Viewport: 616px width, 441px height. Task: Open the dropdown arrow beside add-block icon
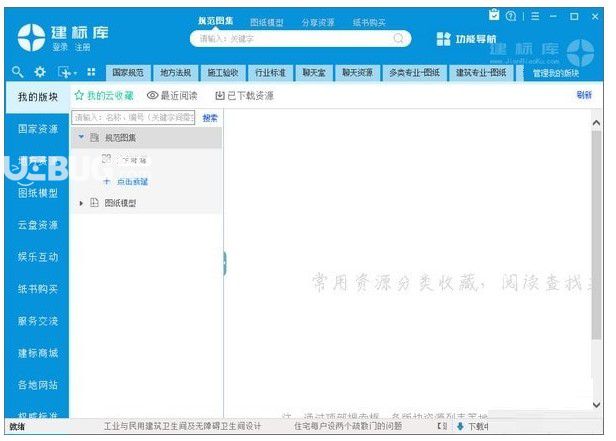click(x=75, y=73)
